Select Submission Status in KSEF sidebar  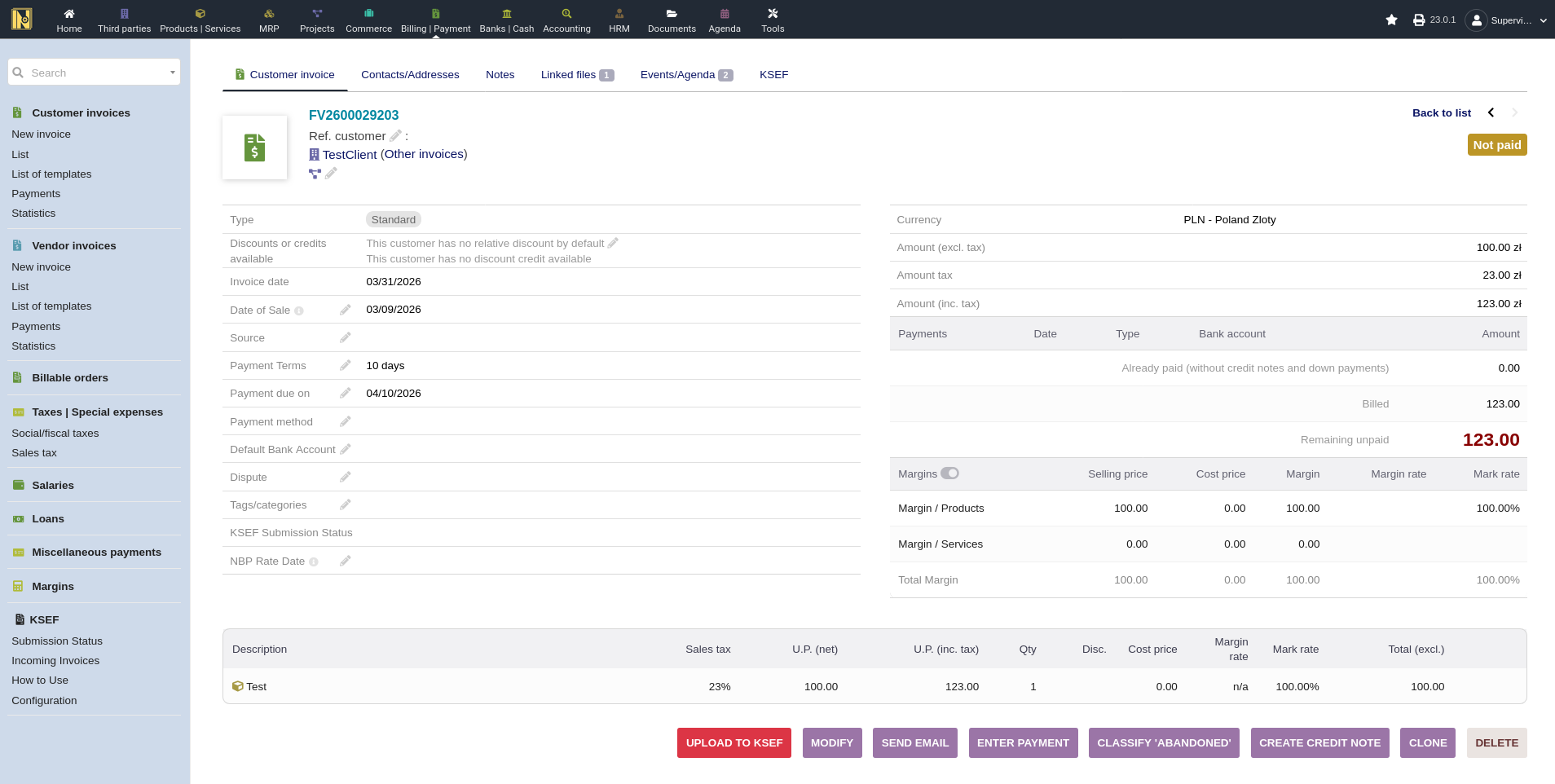[x=57, y=641]
